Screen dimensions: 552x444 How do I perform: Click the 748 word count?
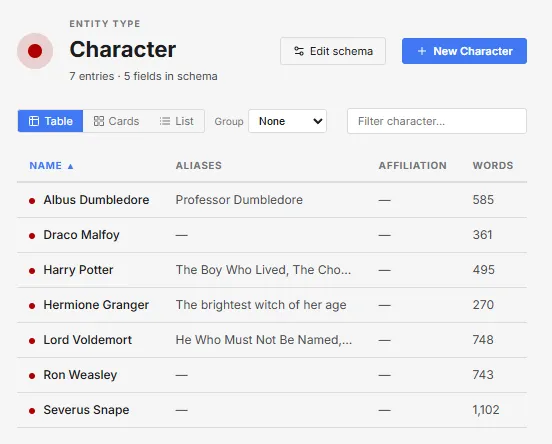[x=483, y=340]
